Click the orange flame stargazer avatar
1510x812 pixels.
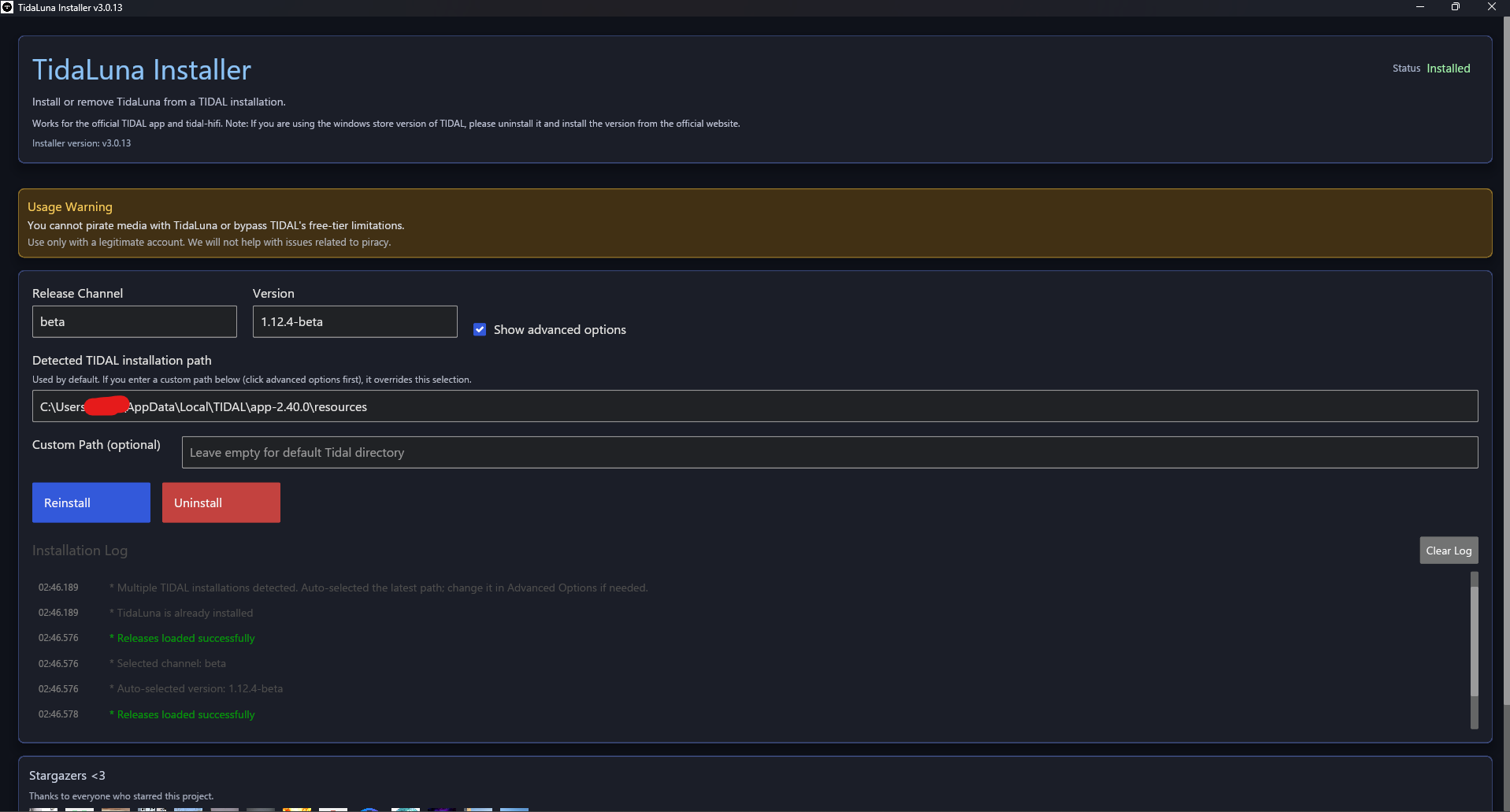click(297, 809)
